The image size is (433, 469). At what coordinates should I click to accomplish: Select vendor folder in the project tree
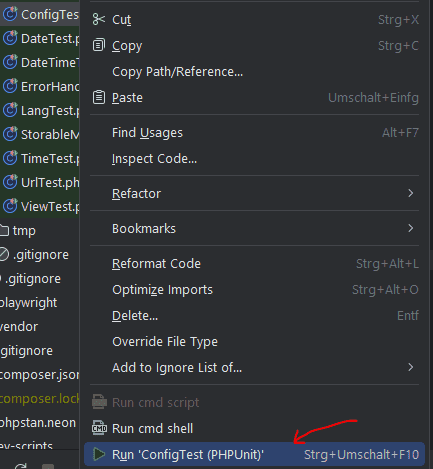click(x=40, y=326)
